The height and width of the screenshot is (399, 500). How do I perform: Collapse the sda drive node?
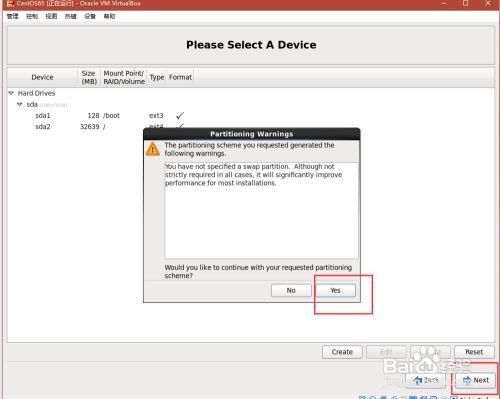coord(20,104)
